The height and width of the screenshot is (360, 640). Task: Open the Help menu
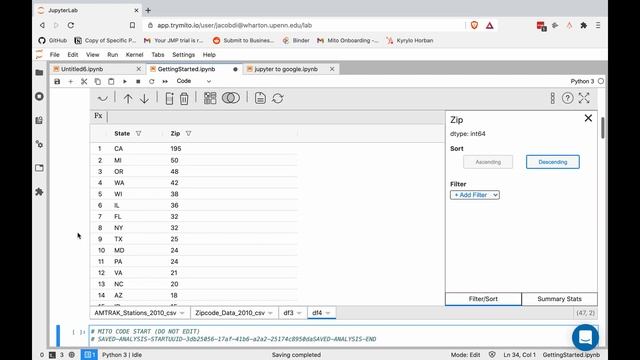coord(209,55)
